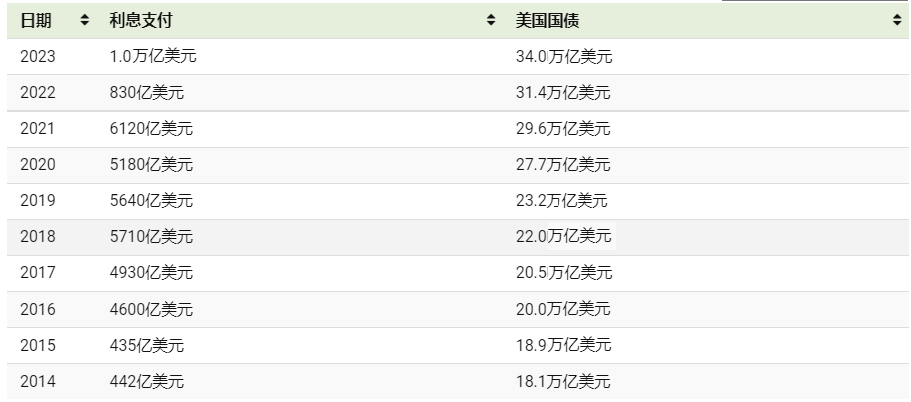Viewport: 911px width, 402px height.
Task: Click the 27.7万亿美元 debt cell
Action: [563, 165]
